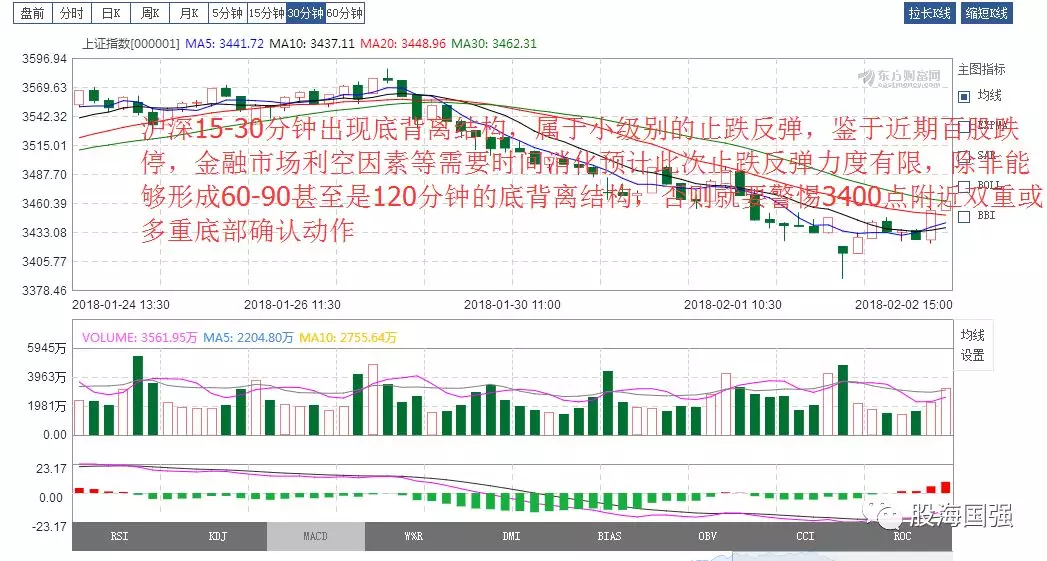Open the 月K monthly candlestick tab

(189, 13)
